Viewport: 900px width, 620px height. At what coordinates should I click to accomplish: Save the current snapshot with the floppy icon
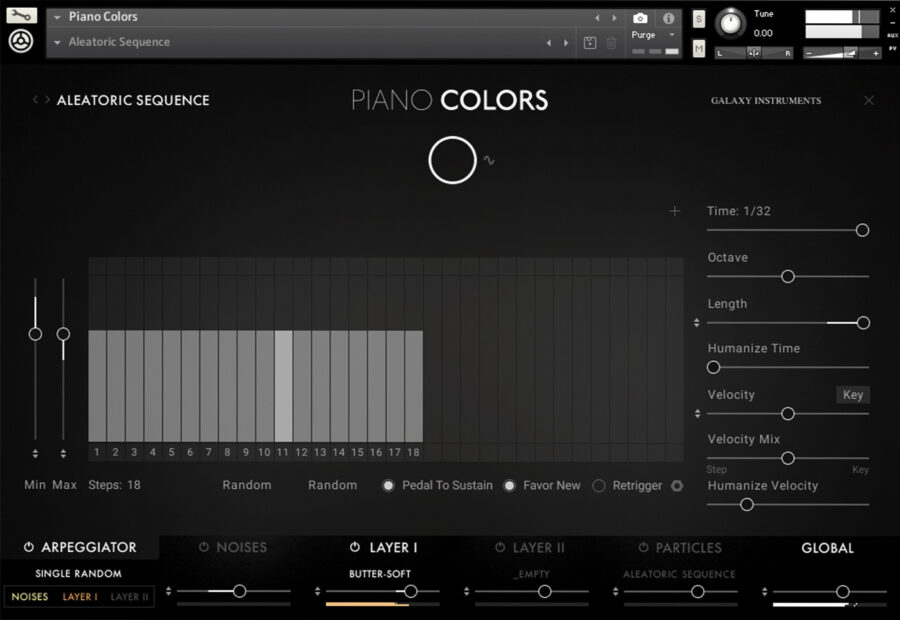click(x=589, y=42)
